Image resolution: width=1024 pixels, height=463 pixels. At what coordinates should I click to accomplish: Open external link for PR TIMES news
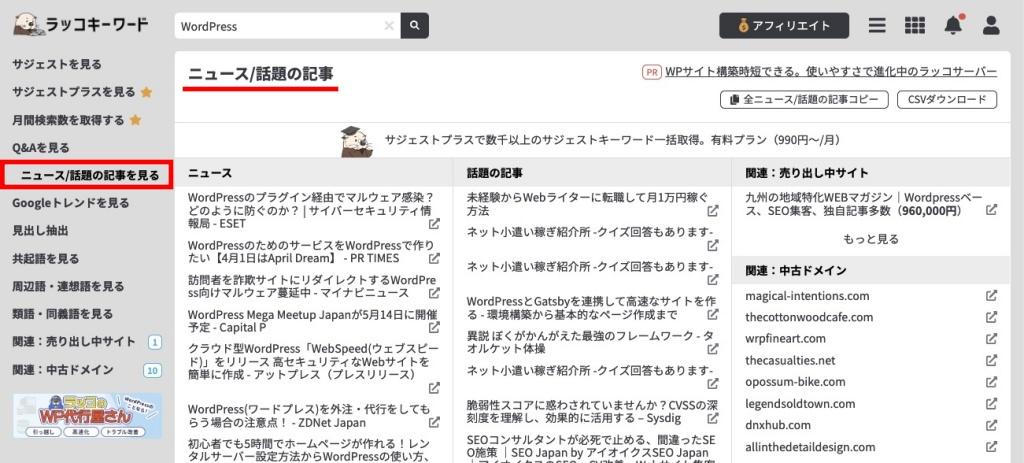[x=434, y=259]
